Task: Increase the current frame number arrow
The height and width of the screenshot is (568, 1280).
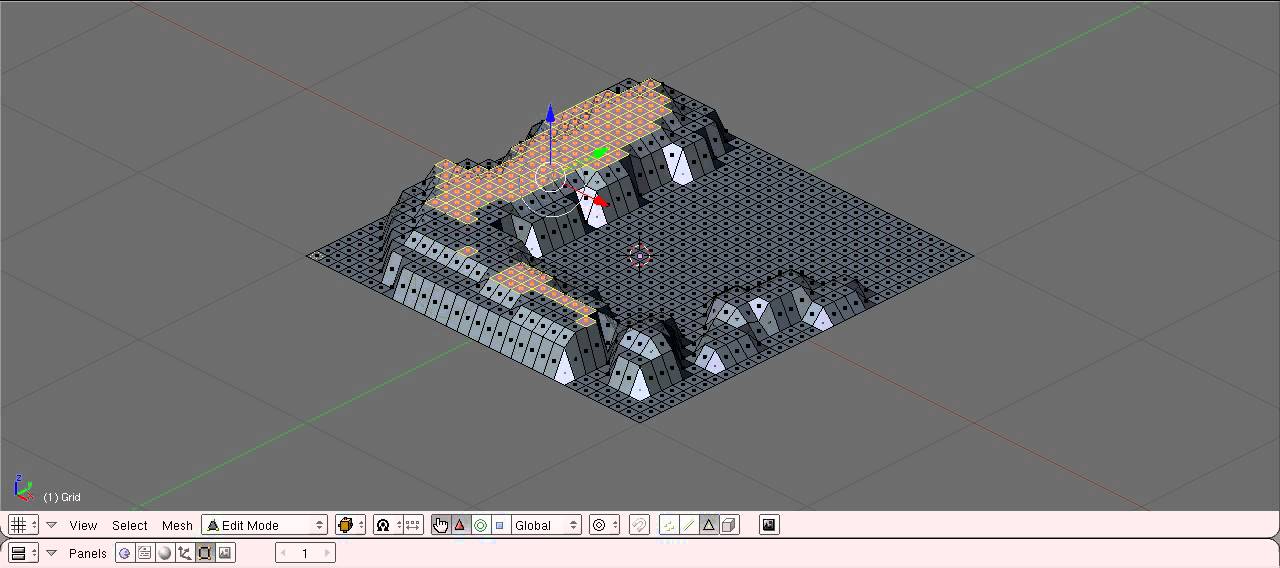Action: click(327, 553)
